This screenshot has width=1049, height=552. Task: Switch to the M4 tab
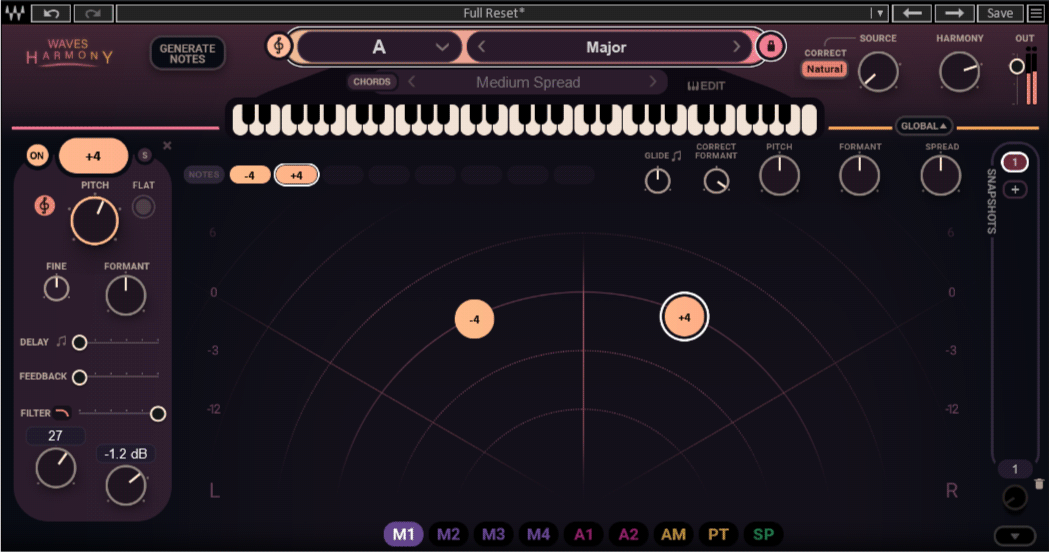click(x=538, y=534)
